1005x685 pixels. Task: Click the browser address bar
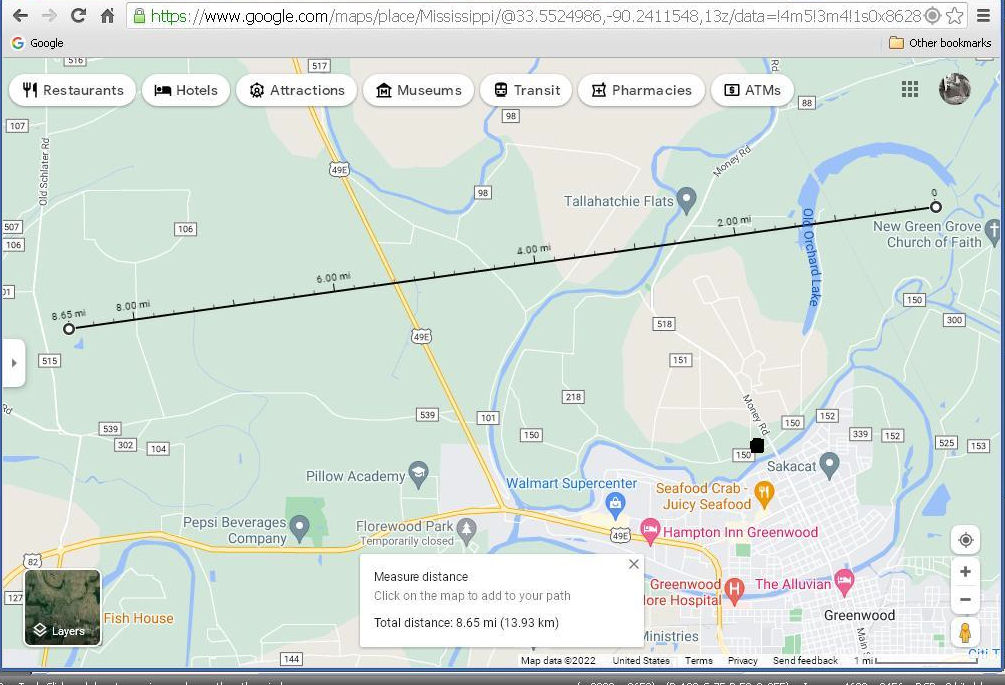pyautogui.click(x=530, y=16)
